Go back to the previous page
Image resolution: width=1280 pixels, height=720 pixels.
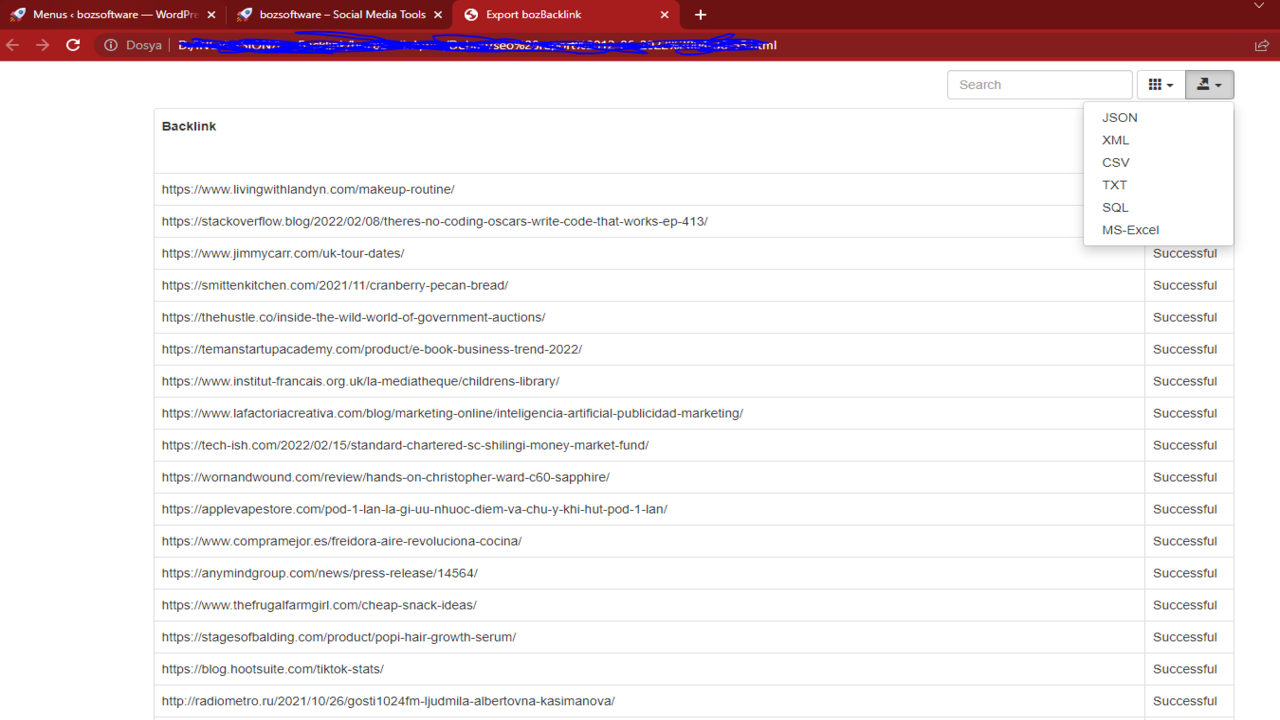coord(13,45)
